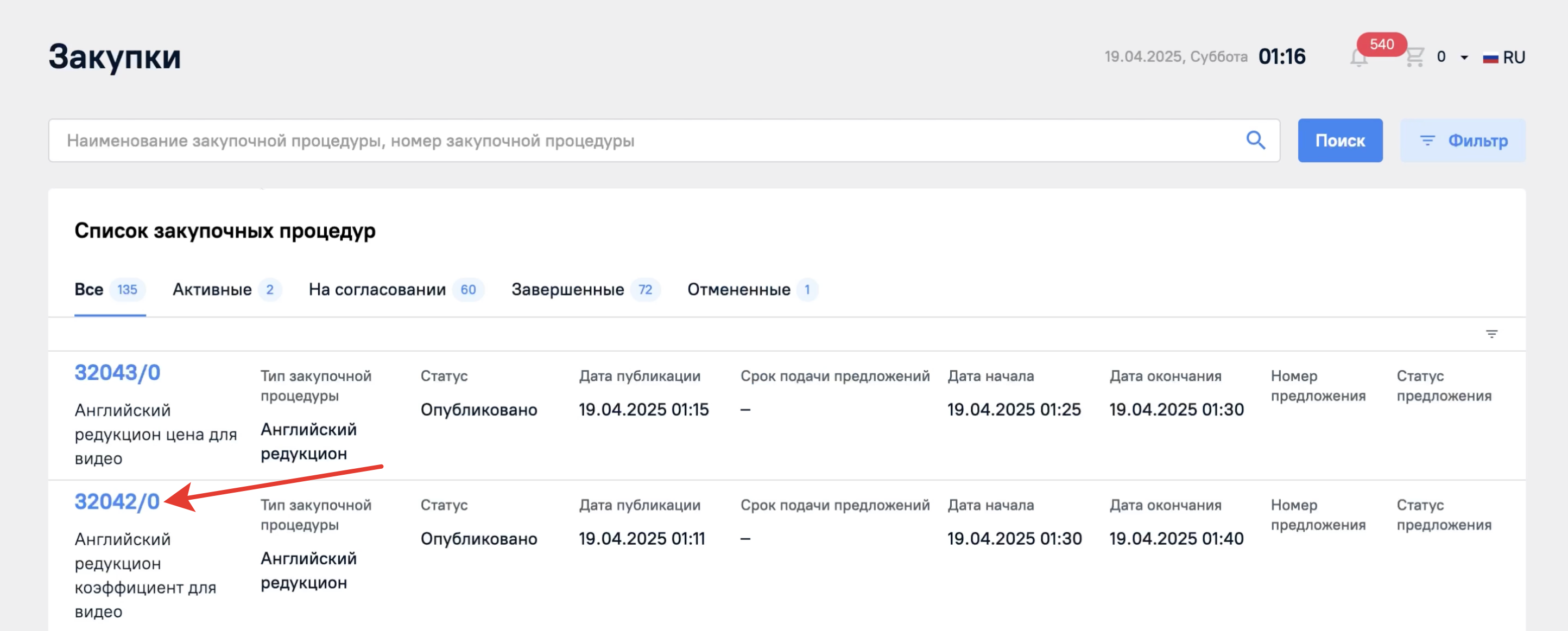Click the Russian flag language icon

[1490, 58]
